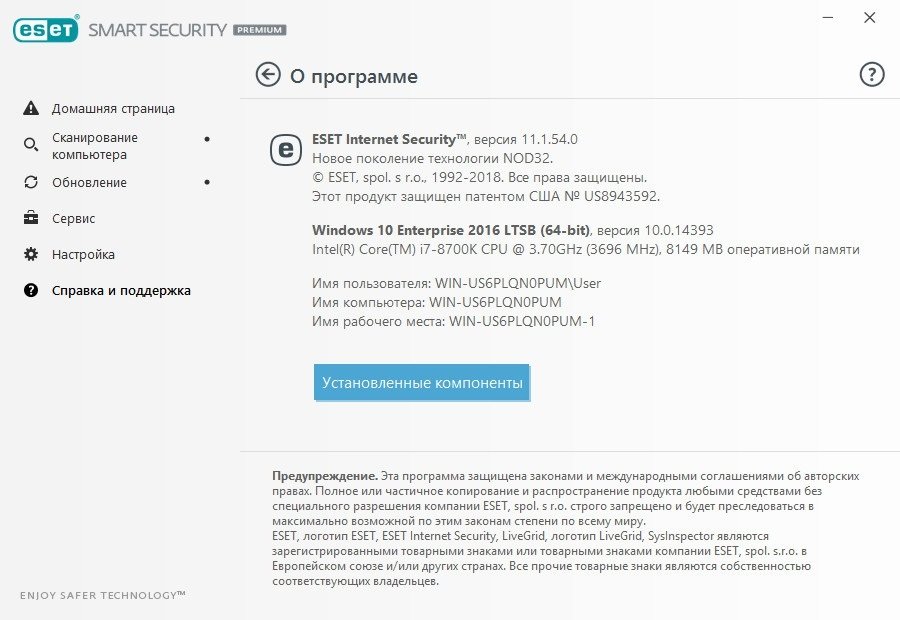Click the toolbox icon next to Сервис
Viewport: 900px width, 620px height.
coord(31,218)
